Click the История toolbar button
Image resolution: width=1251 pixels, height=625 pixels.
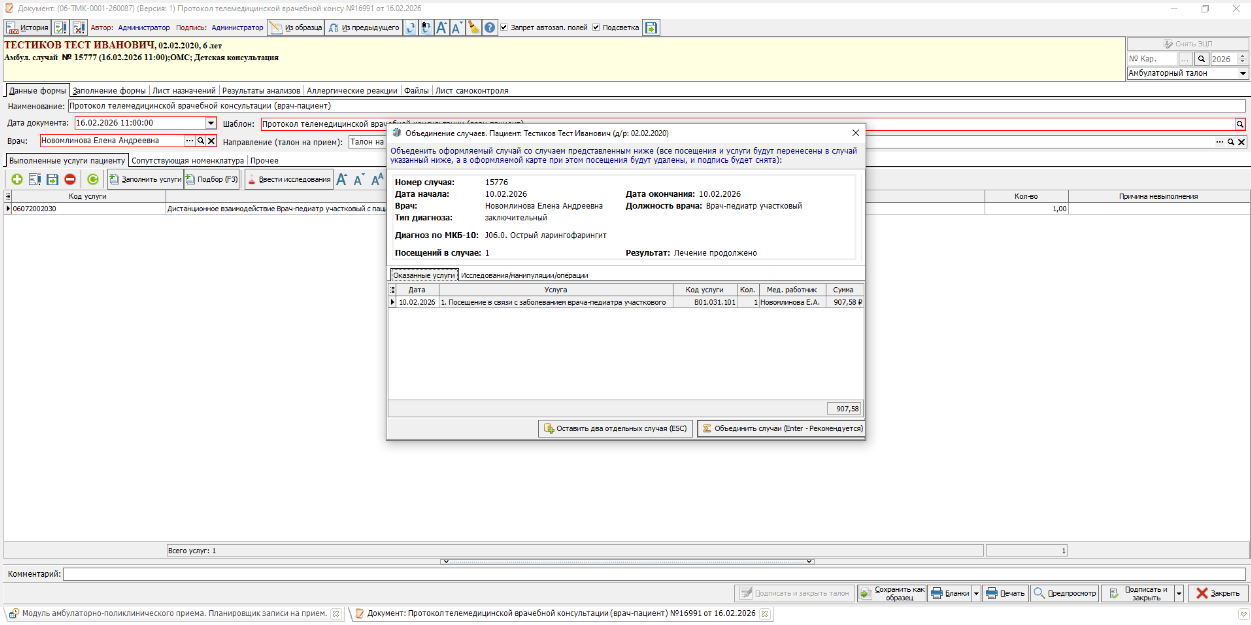click(x=27, y=28)
